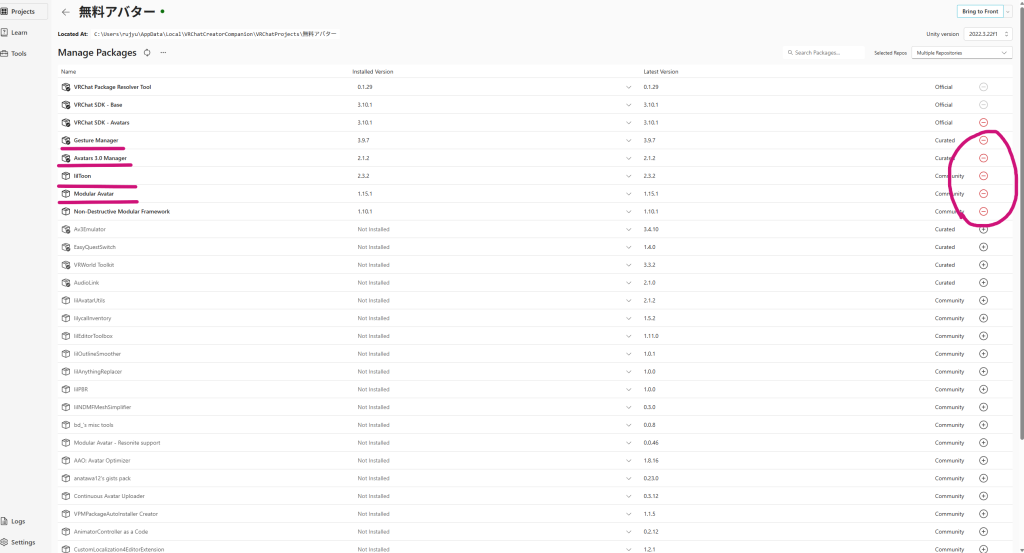Open the Learn section in sidebar
Image resolution: width=1024 pixels, height=553 pixels.
point(19,33)
